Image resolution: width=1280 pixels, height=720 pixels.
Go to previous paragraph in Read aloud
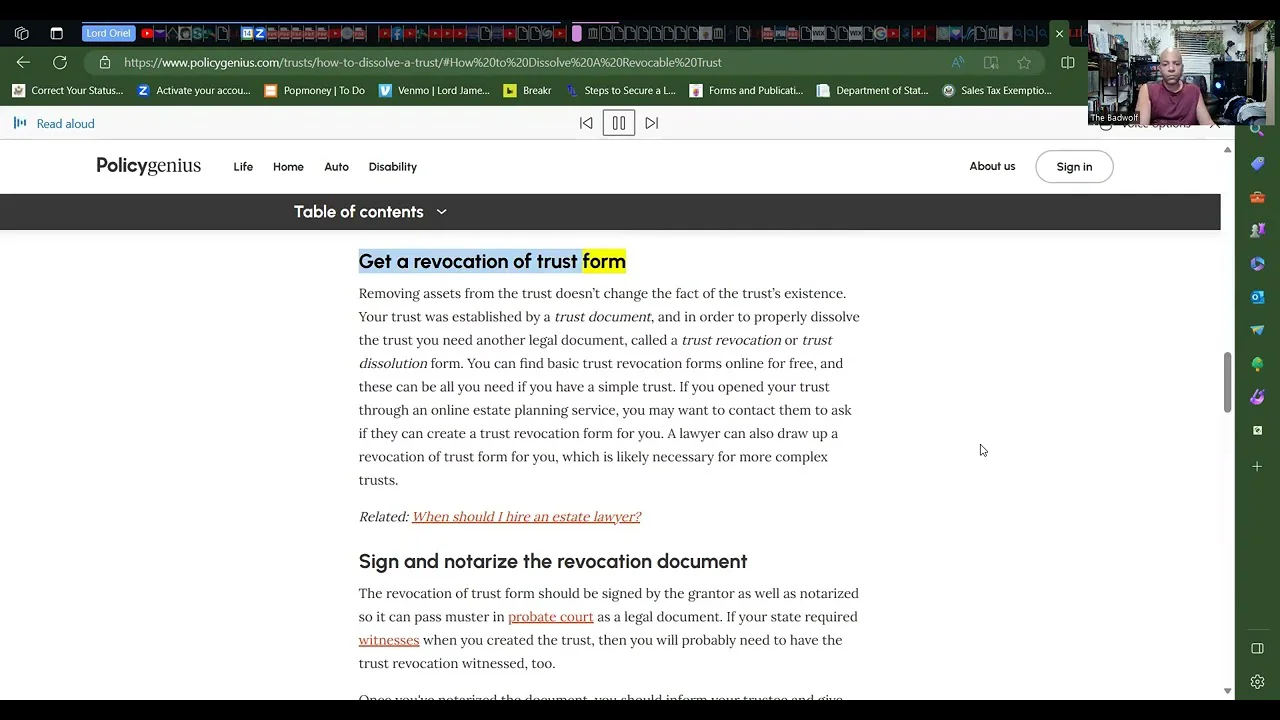pyautogui.click(x=586, y=123)
